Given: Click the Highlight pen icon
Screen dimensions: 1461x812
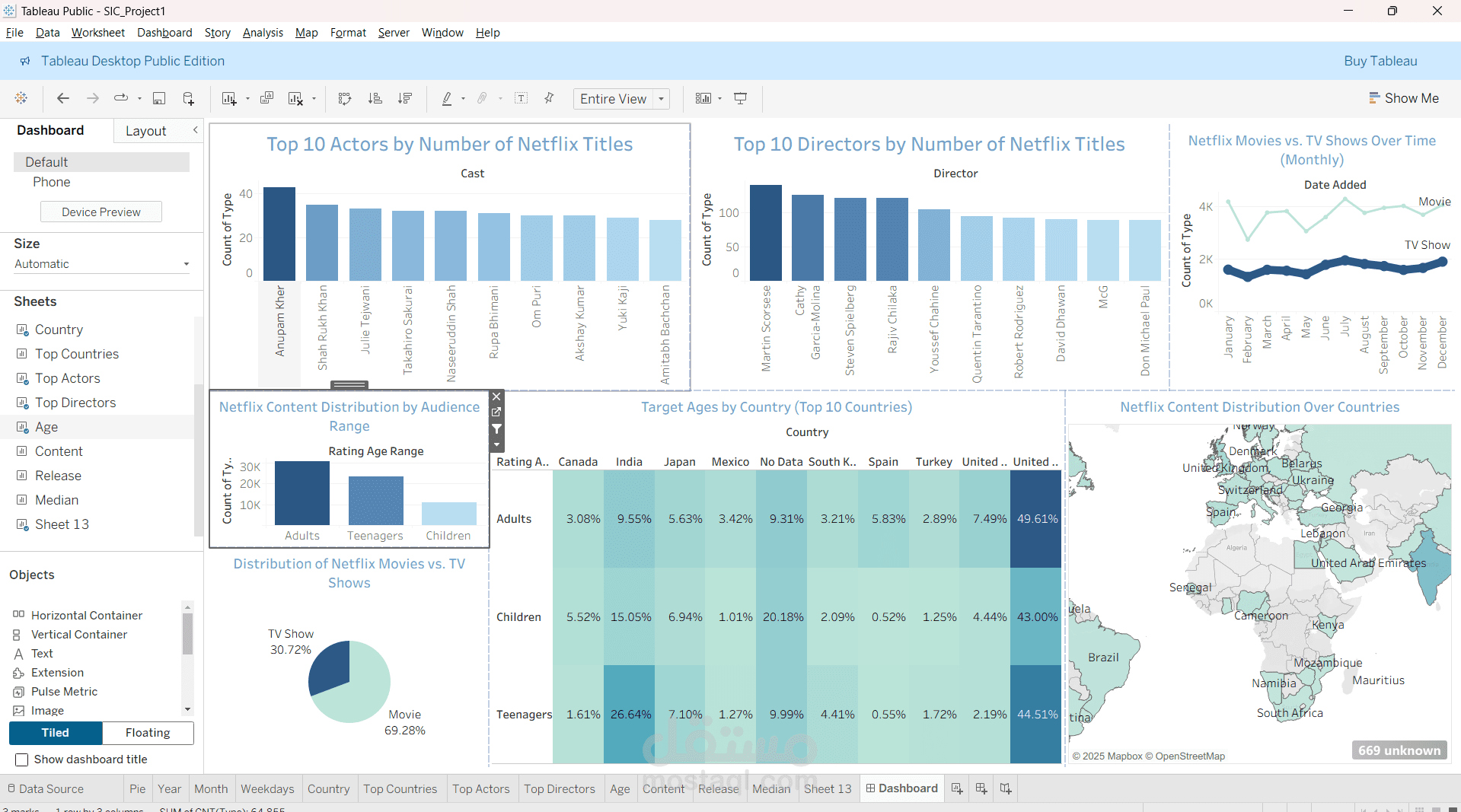Looking at the screenshot, I should (x=447, y=98).
